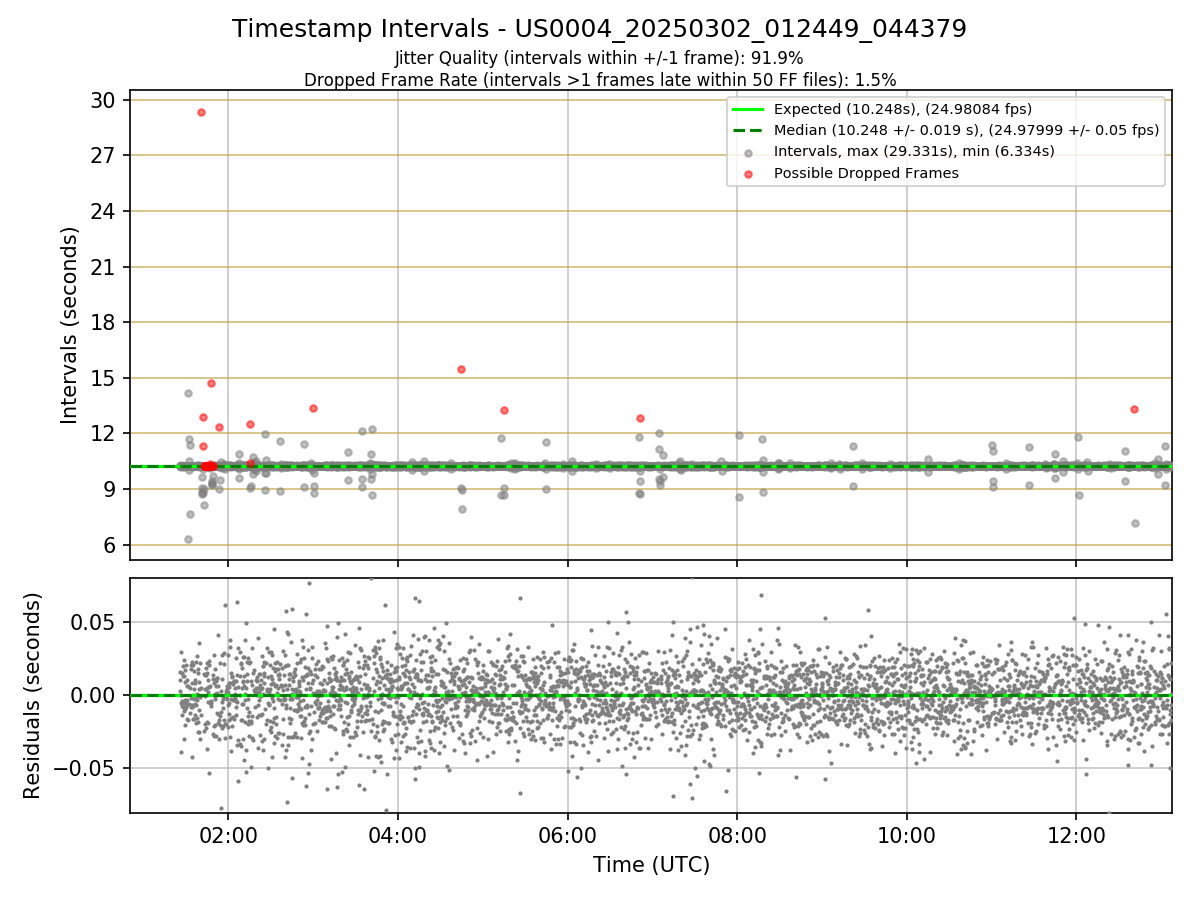Click the plot title Timestamp Intervals text
The width and height of the screenshot is (1200, 900).
point(599,29)
